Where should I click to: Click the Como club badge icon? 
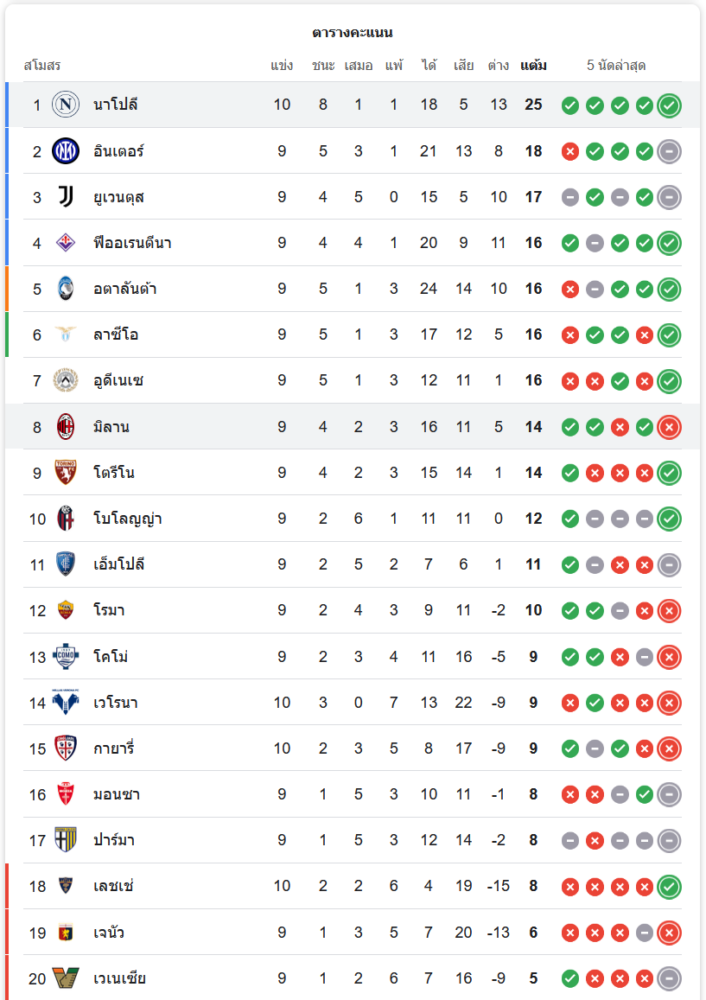pos(66,656)
